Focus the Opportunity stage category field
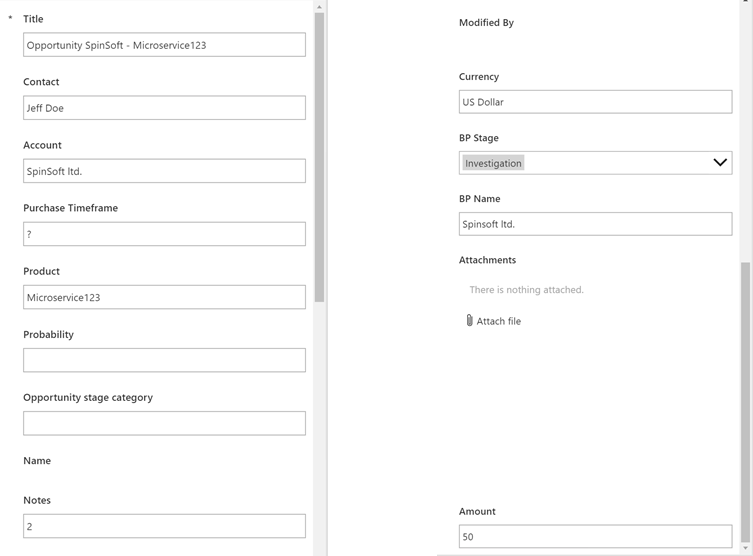 (164, 423)
